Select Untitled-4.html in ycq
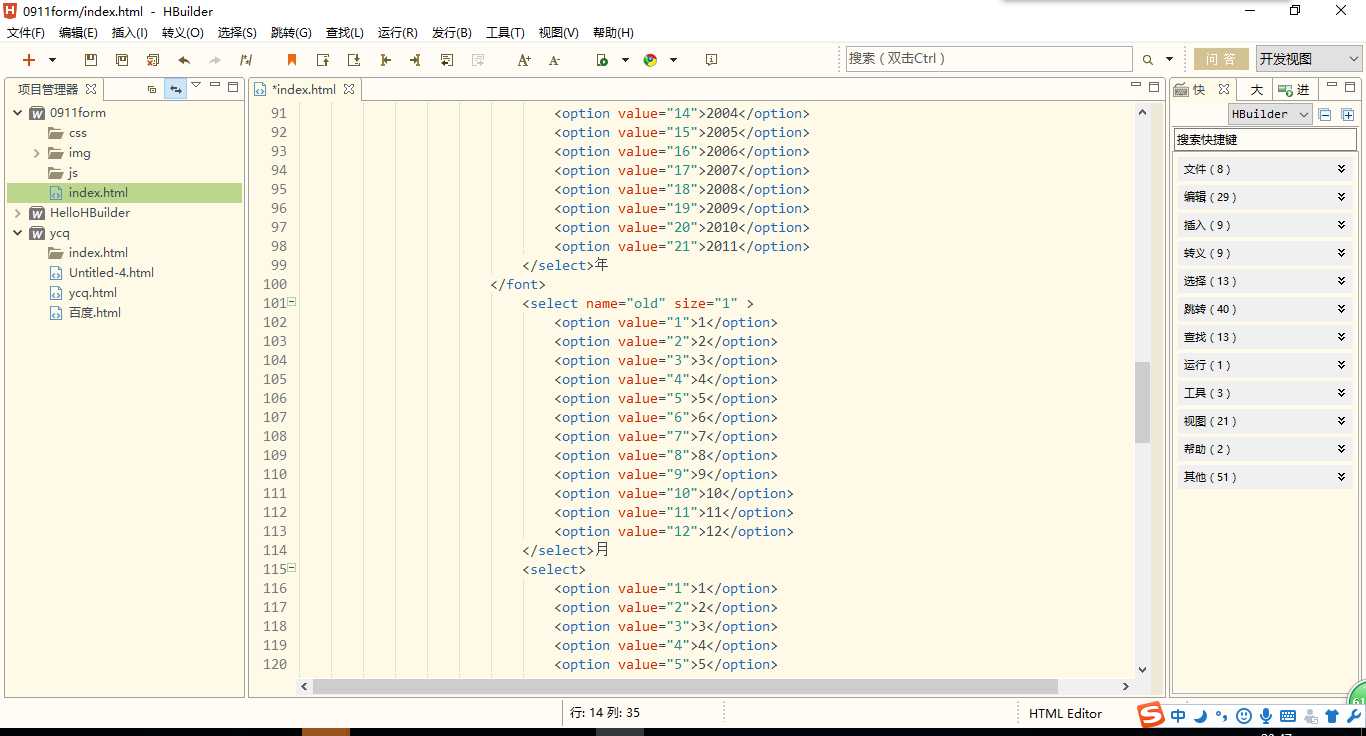The image size is (1366, 736). (x=111, y=273)
